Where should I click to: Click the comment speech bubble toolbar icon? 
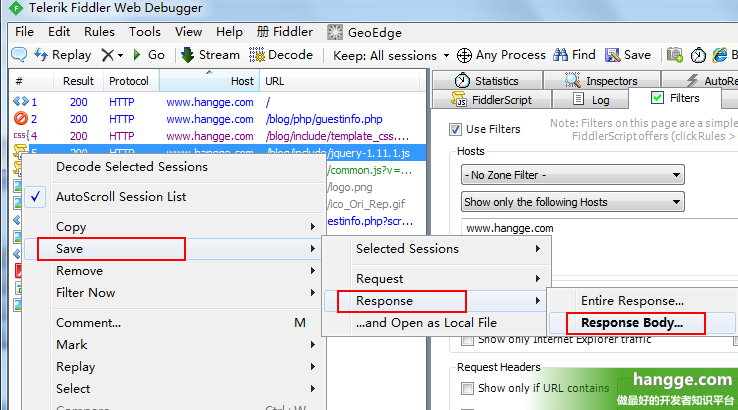tap(19, 55)
